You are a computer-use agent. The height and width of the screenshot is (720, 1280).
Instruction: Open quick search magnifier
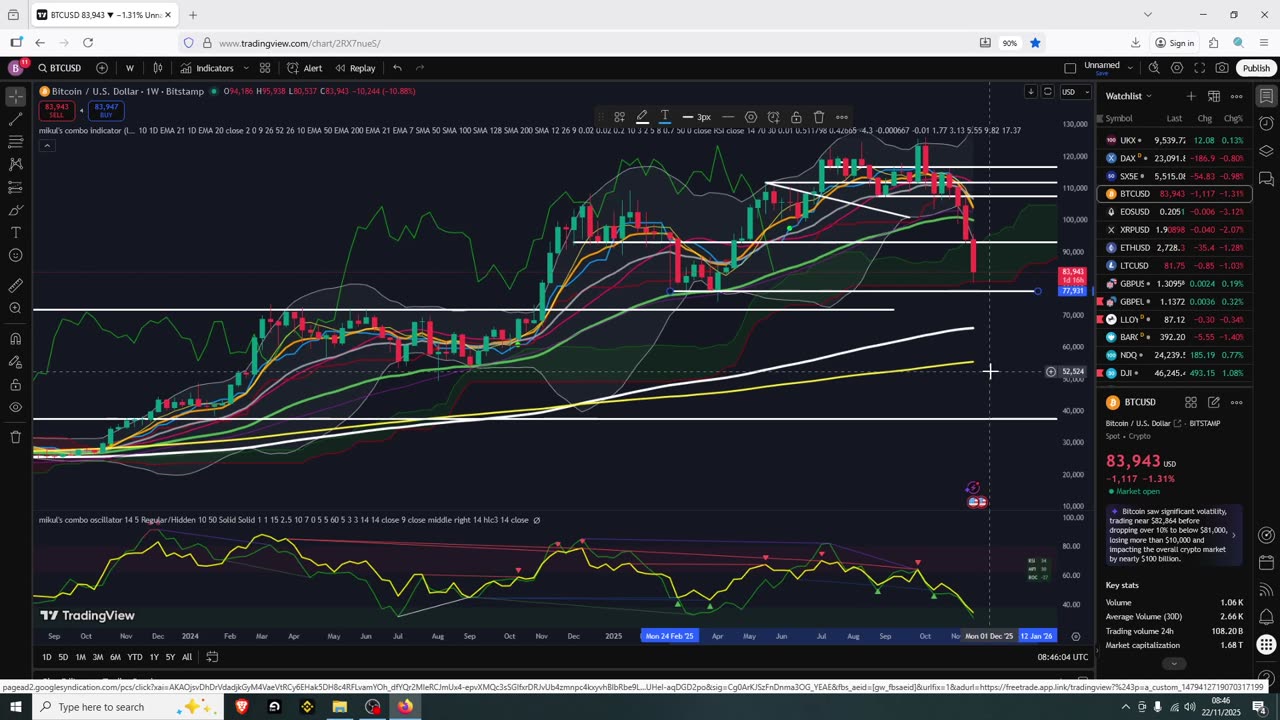coord(1154,68)
